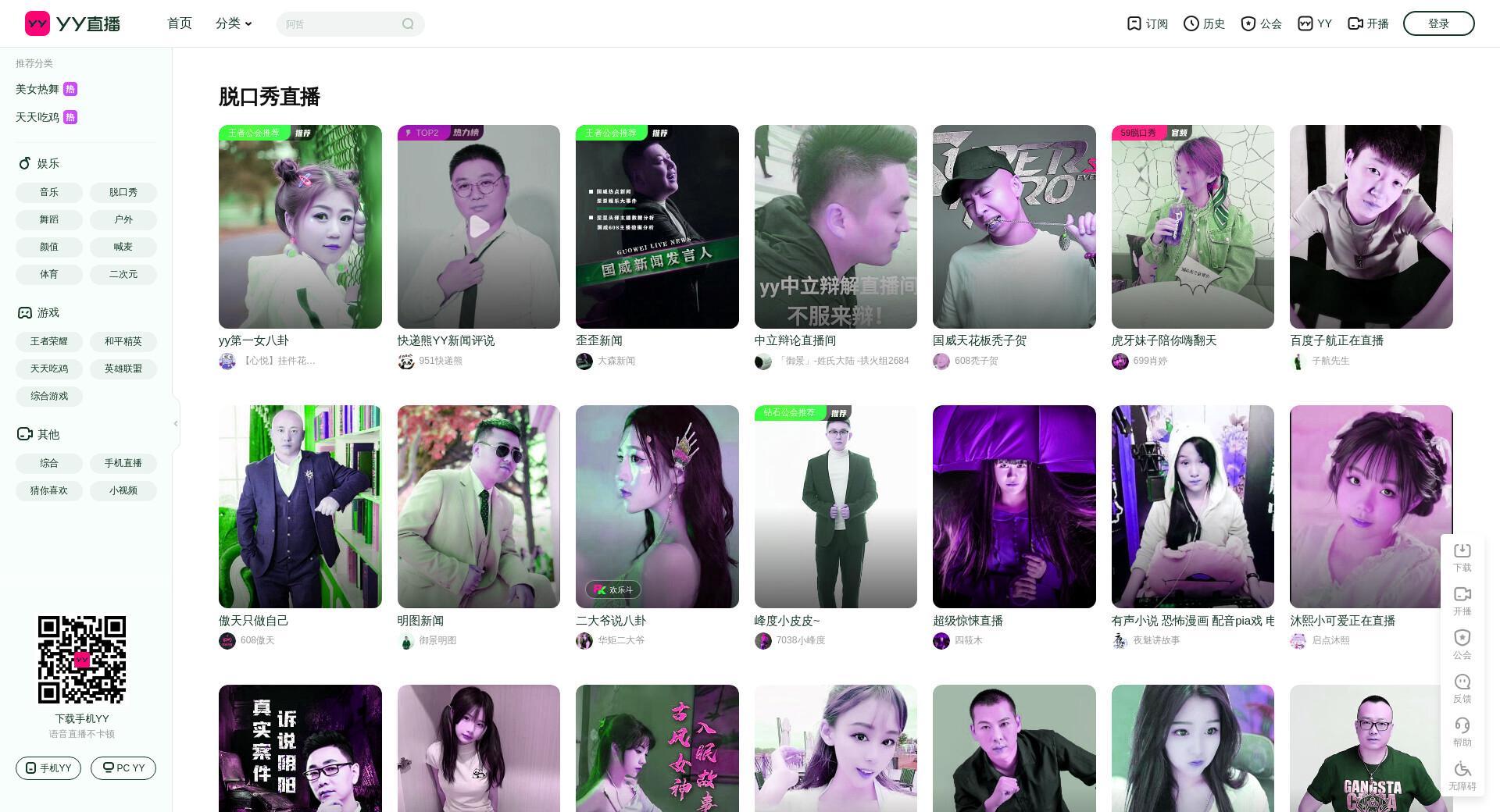The height and width of the screenshot is (812, 1500).
Task: Open the 历史 history clock icon
Action: (x=1191, y=23)
